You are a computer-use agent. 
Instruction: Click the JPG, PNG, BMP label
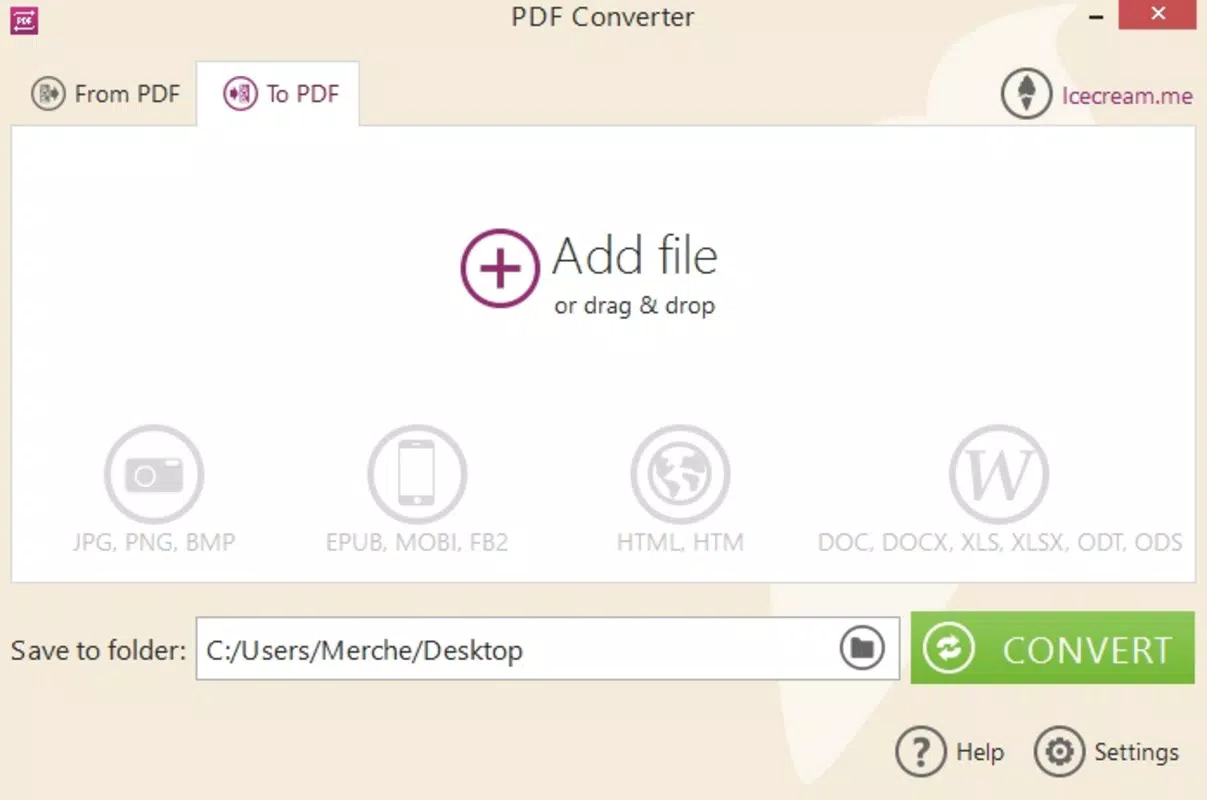pyautogui.click(x=154, y=543)
